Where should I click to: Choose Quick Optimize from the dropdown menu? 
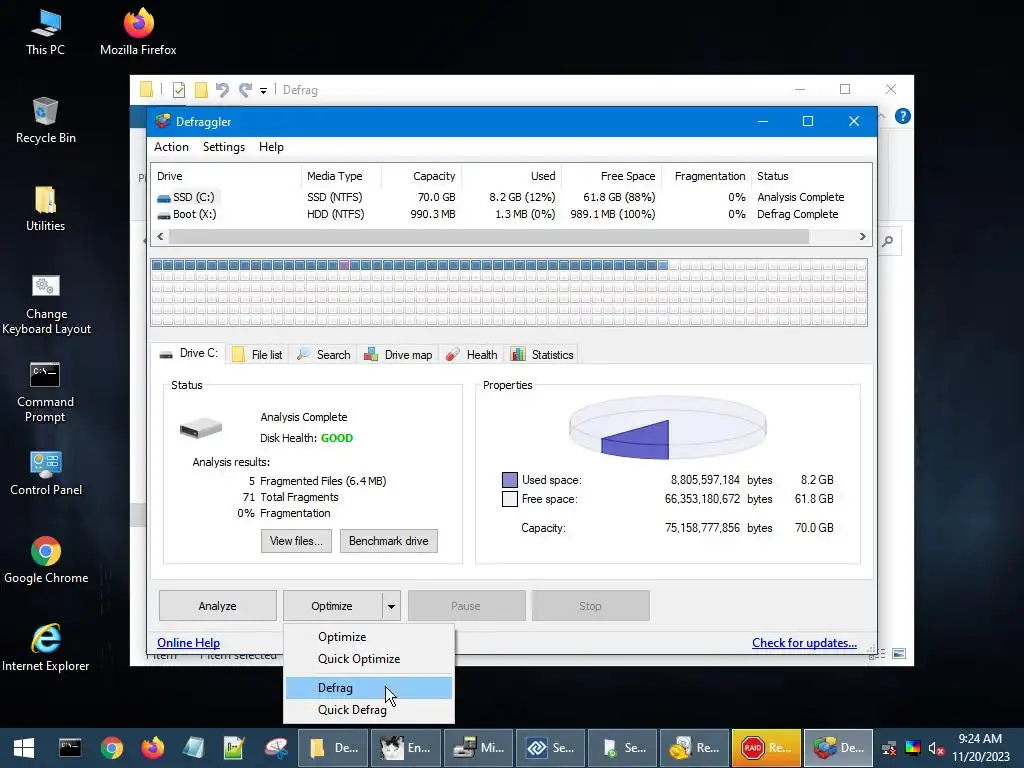pos(368,659)
